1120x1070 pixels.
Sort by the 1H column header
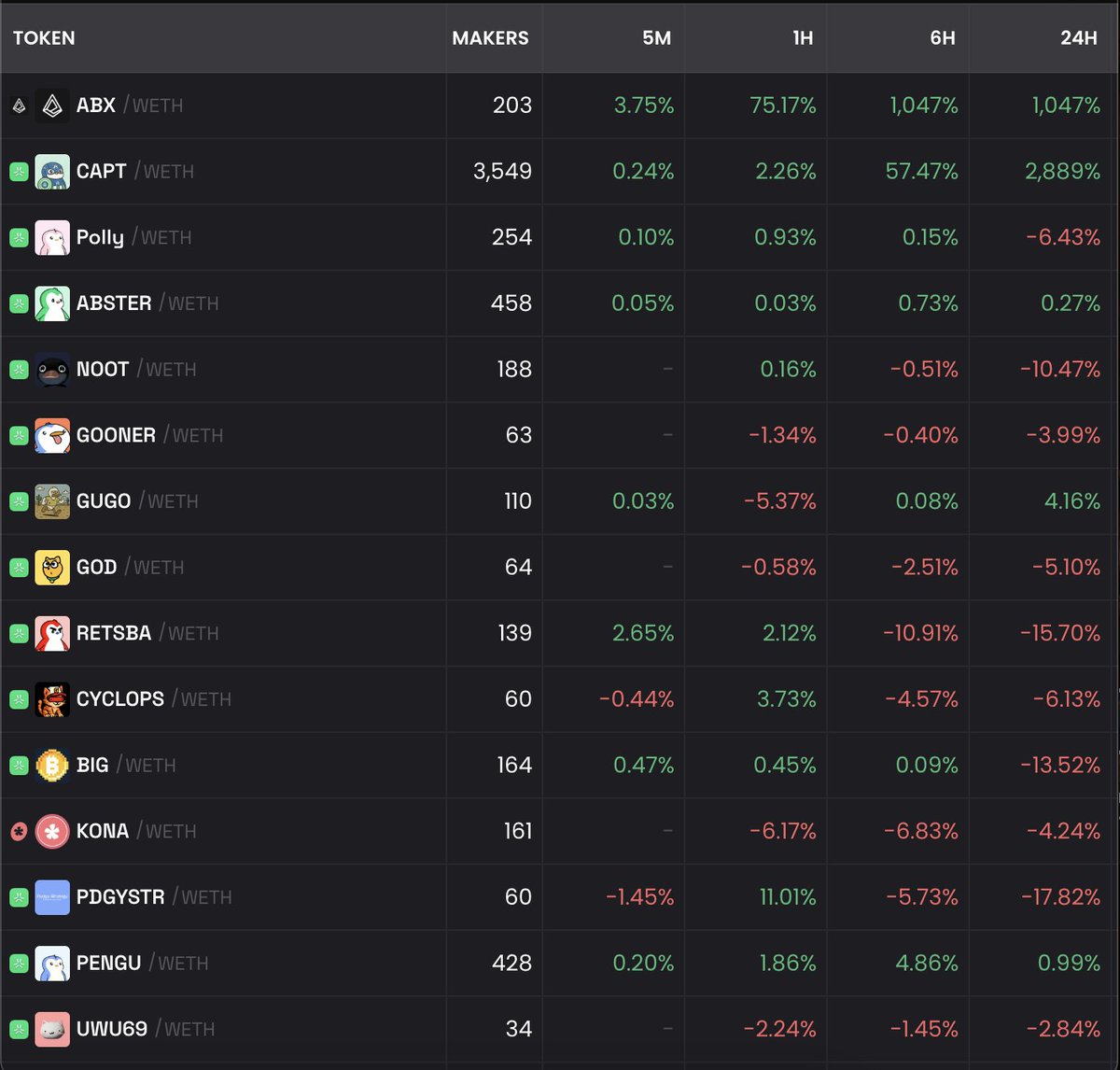point(803,38)
